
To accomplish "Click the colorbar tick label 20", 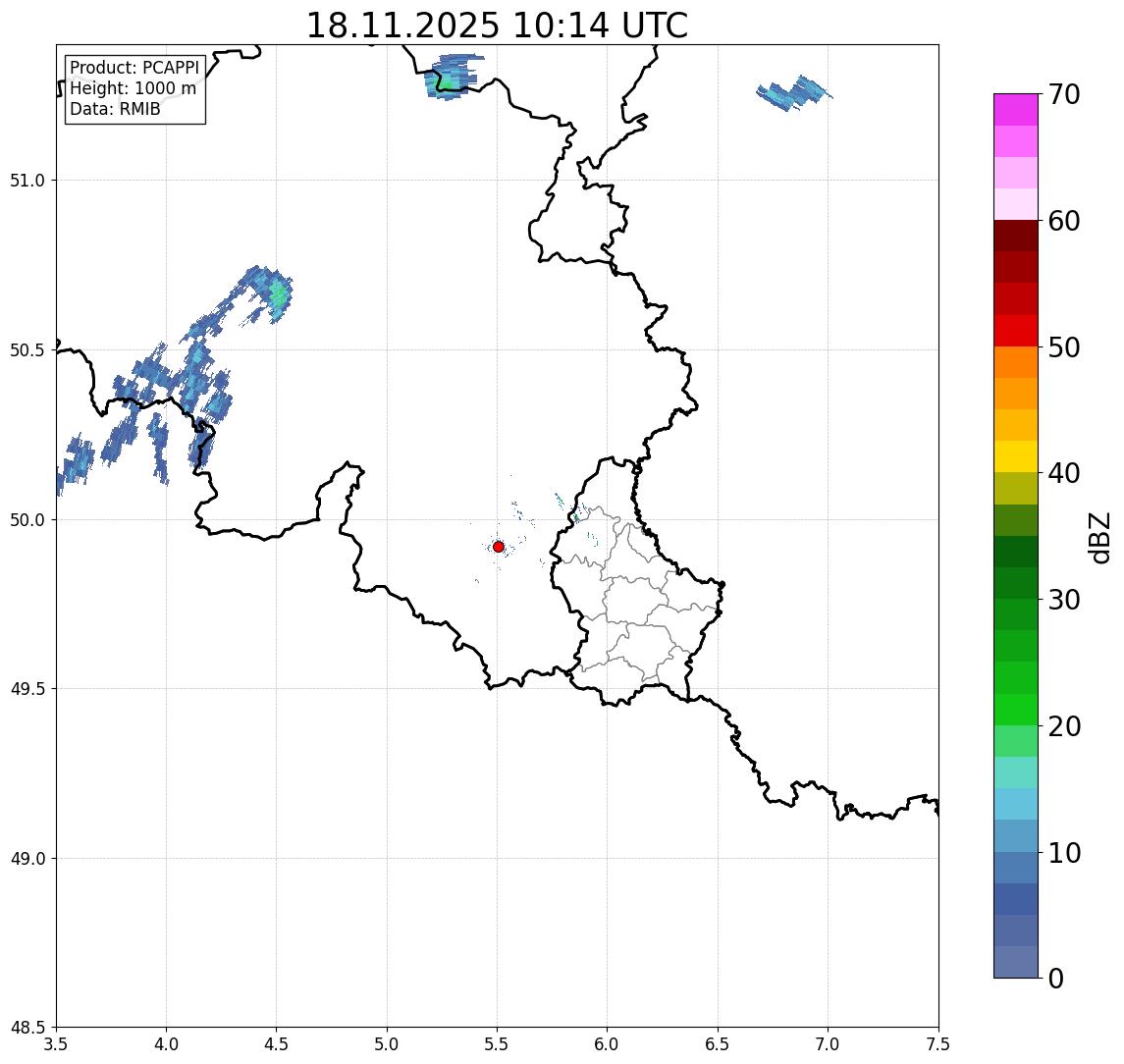I will (1063, 725).
